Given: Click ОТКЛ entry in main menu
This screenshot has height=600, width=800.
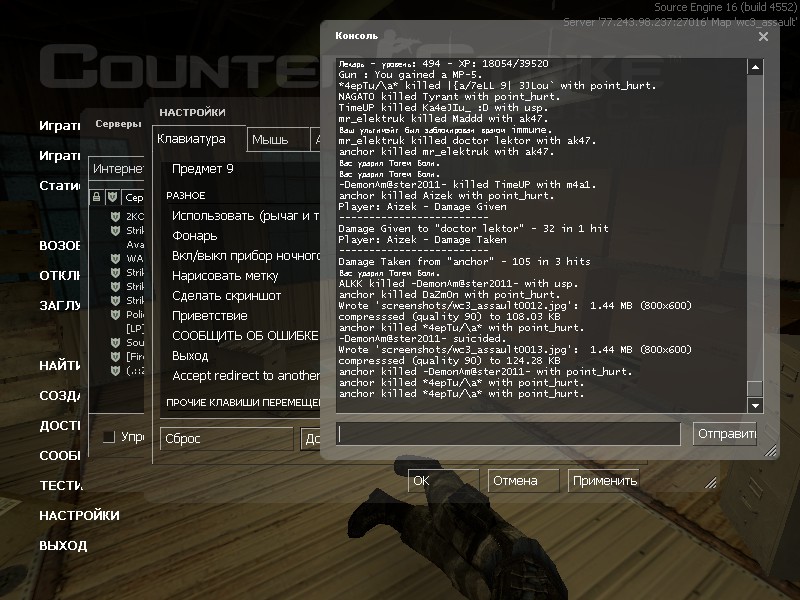Looking at the screenshot, I should (x=60, y=276).
